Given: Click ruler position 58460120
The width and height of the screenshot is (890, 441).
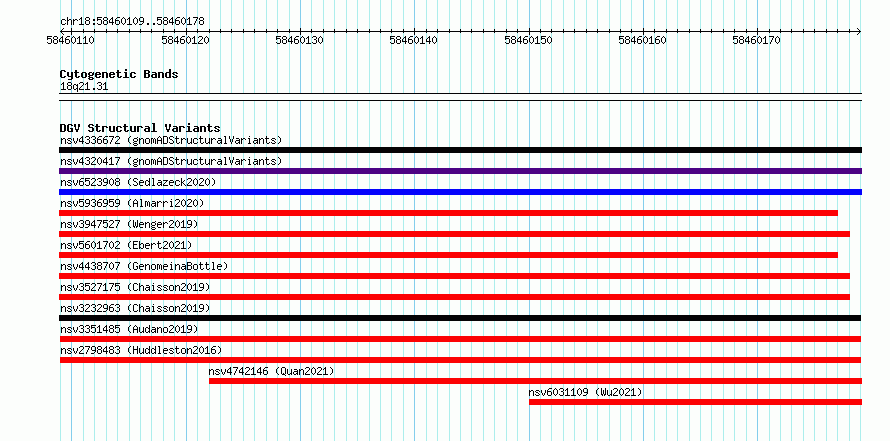Looking at the screenshot, I should (x=185, y=40).
